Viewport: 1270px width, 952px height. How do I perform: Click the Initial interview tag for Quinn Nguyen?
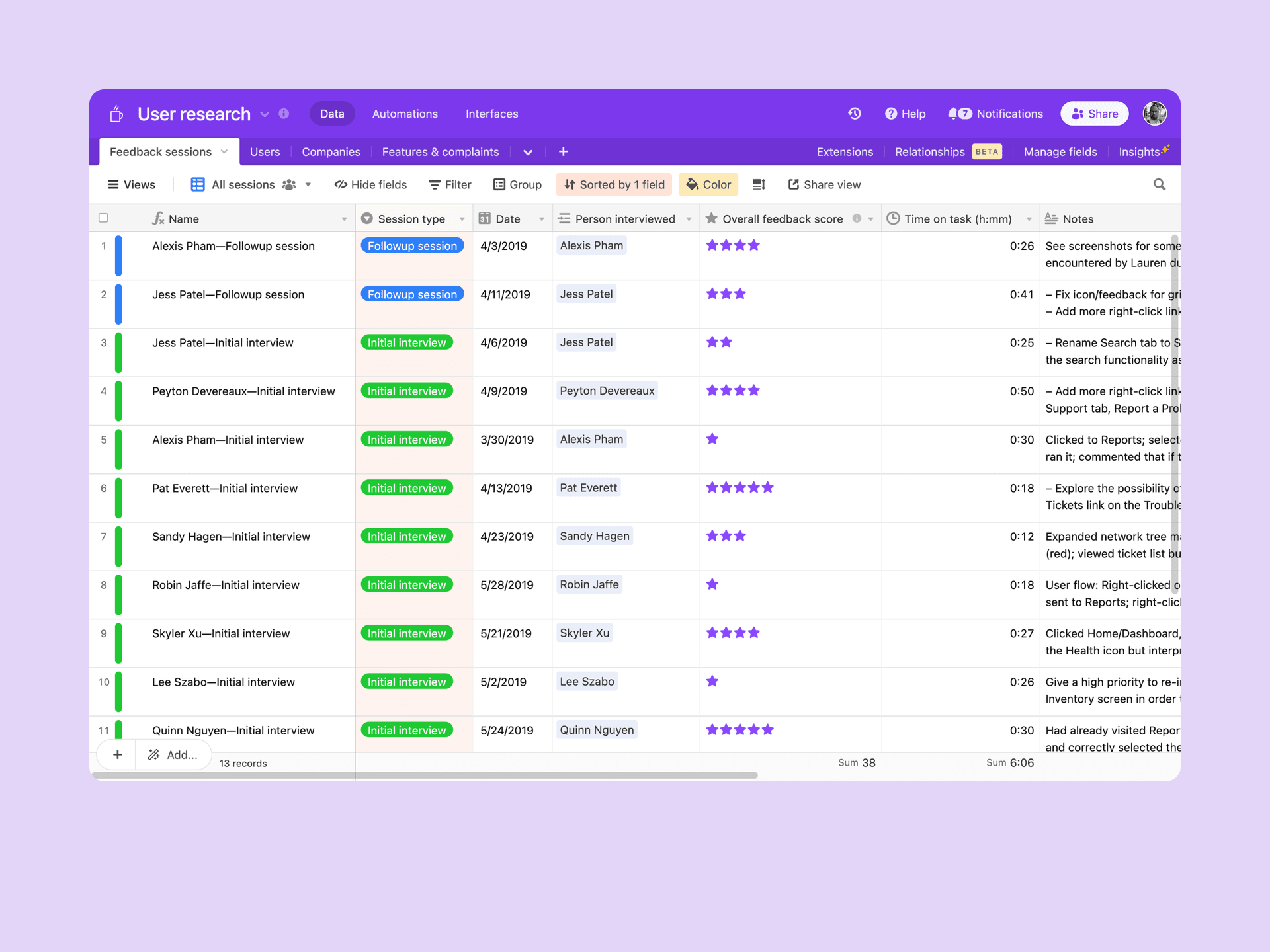407,730
